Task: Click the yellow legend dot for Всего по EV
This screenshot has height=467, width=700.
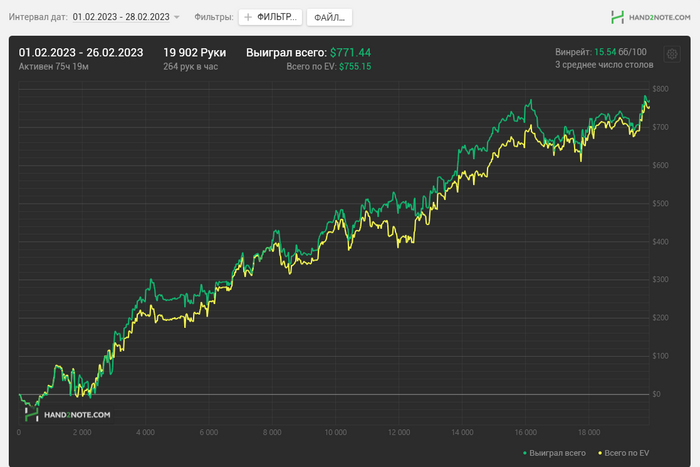Action: click(x=600, y=453)
